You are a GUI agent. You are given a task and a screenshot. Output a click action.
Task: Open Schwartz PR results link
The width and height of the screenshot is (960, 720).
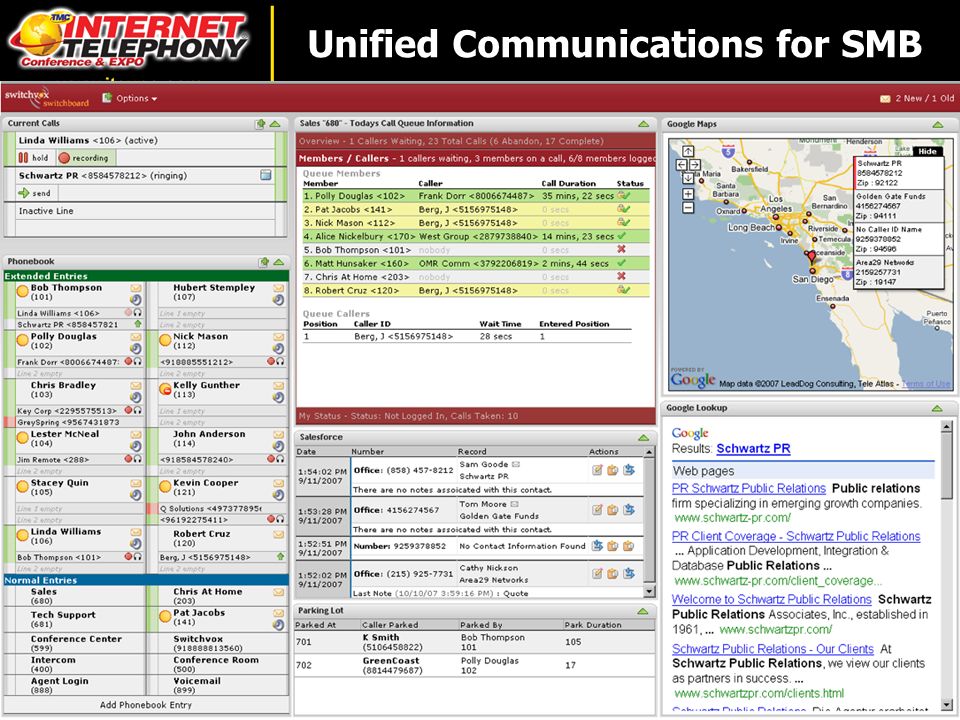coord(753,449)
